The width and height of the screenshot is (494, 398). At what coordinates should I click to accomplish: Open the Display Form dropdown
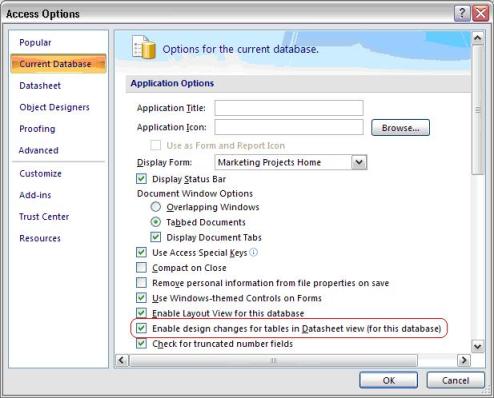pos(359,162)
